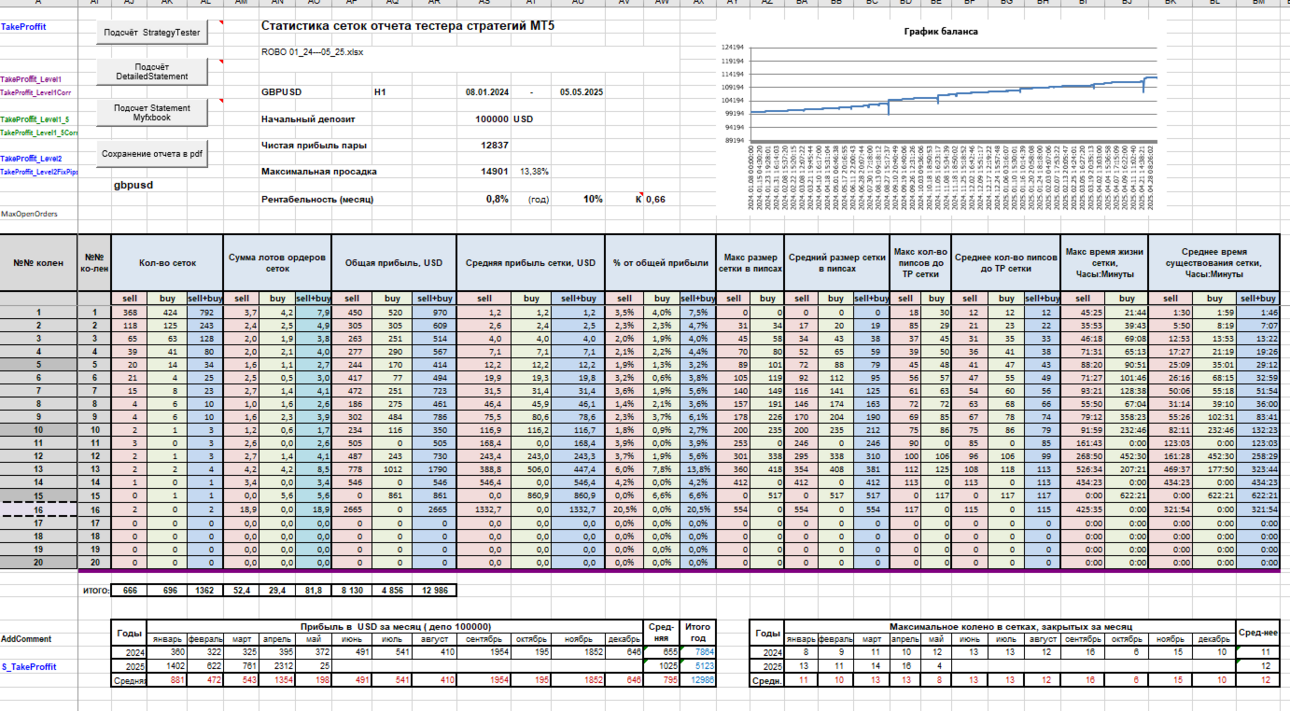Select the net profit value 12837

click(x=495, y=145)
